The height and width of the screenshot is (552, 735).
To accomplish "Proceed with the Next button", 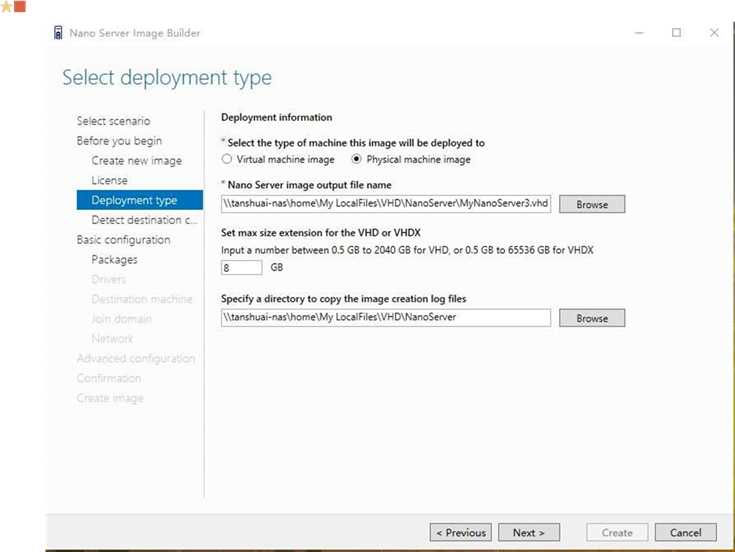I will pos(529,533).
